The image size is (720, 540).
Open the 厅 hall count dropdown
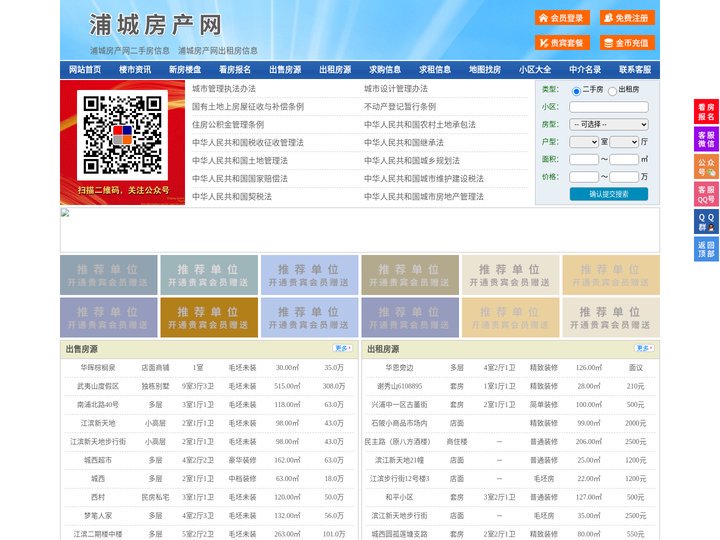pos(624,142)
